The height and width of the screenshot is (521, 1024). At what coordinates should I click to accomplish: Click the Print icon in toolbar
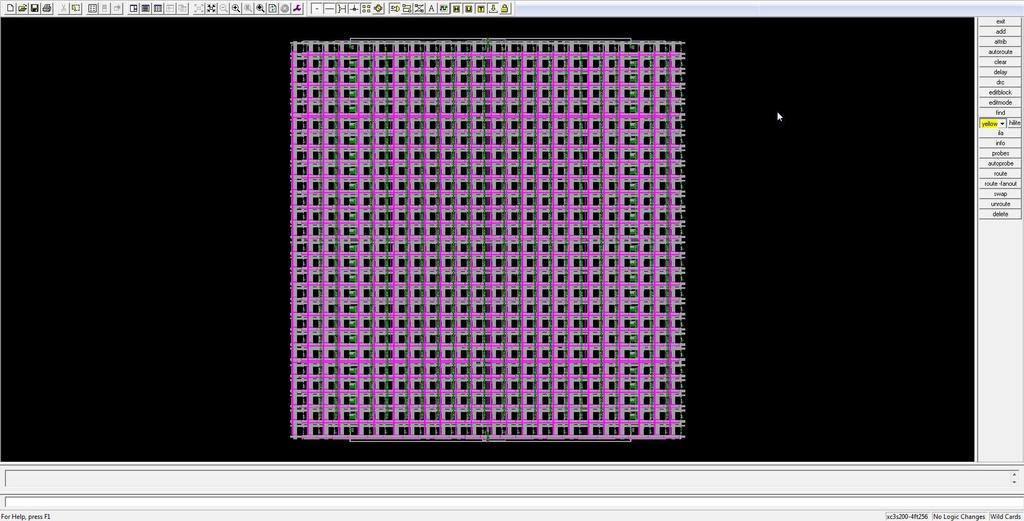click(46, 8)
